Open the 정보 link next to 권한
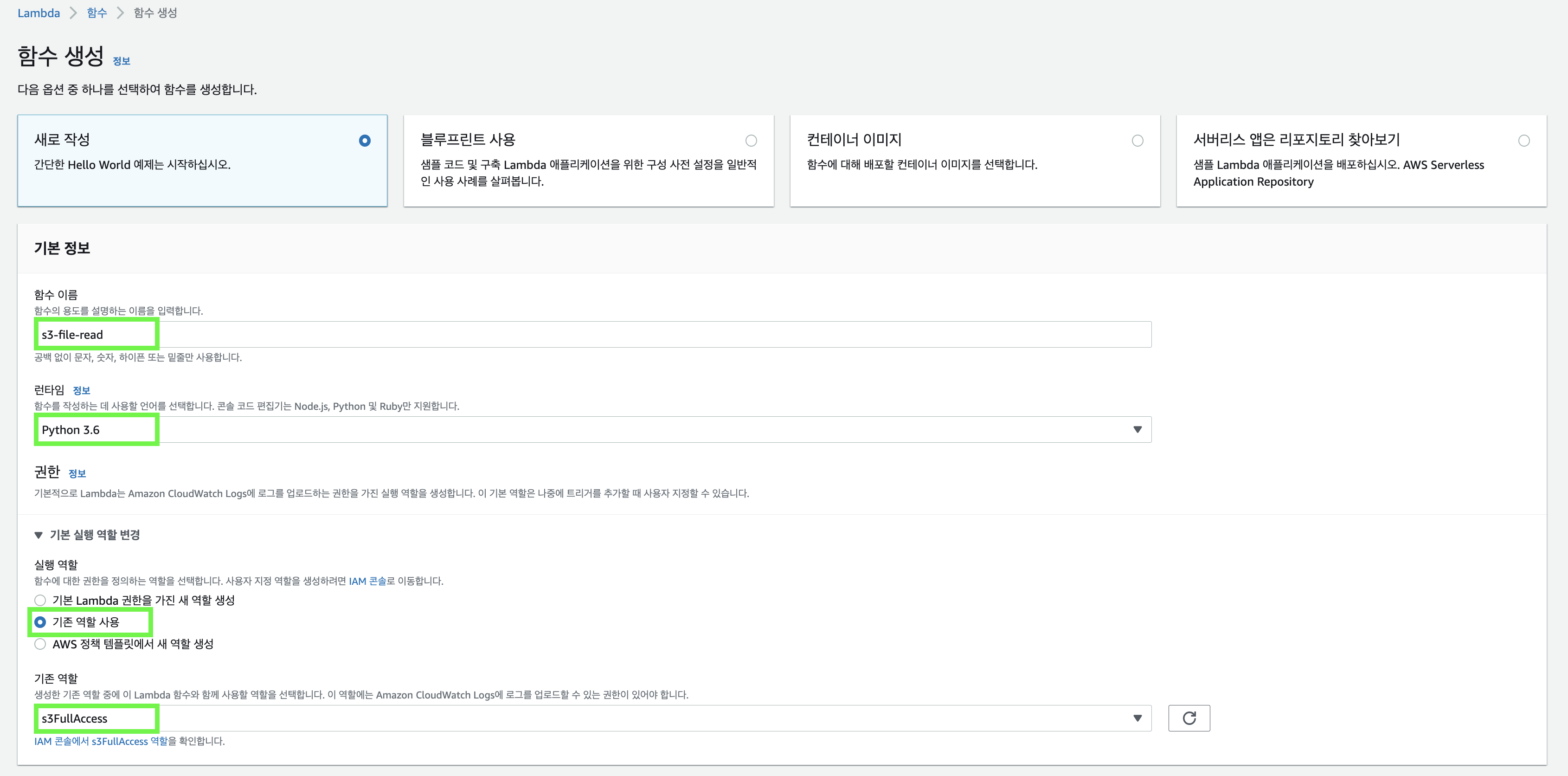1568x776 pixels. coord(77,473)
